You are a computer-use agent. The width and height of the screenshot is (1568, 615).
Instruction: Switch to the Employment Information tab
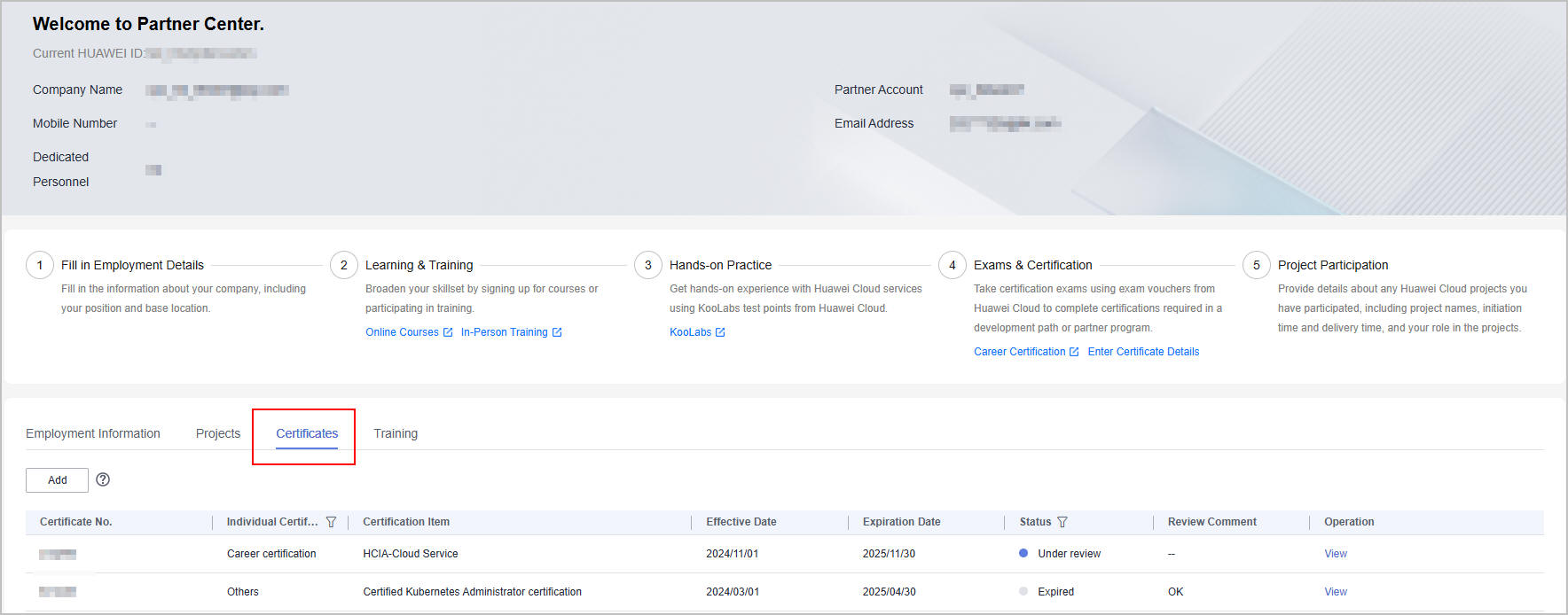[93, 433]
